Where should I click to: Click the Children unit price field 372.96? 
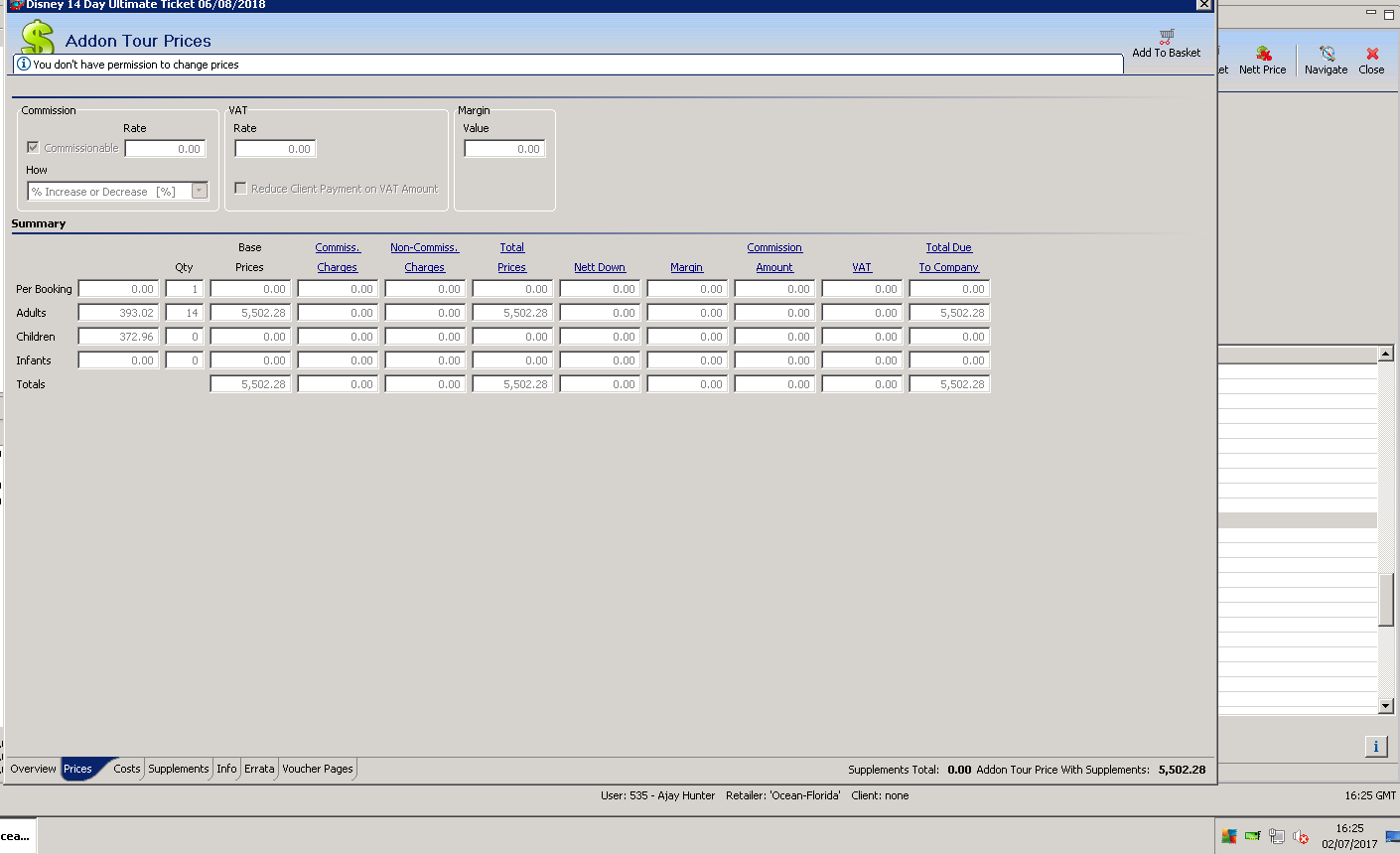click(118, 337)
